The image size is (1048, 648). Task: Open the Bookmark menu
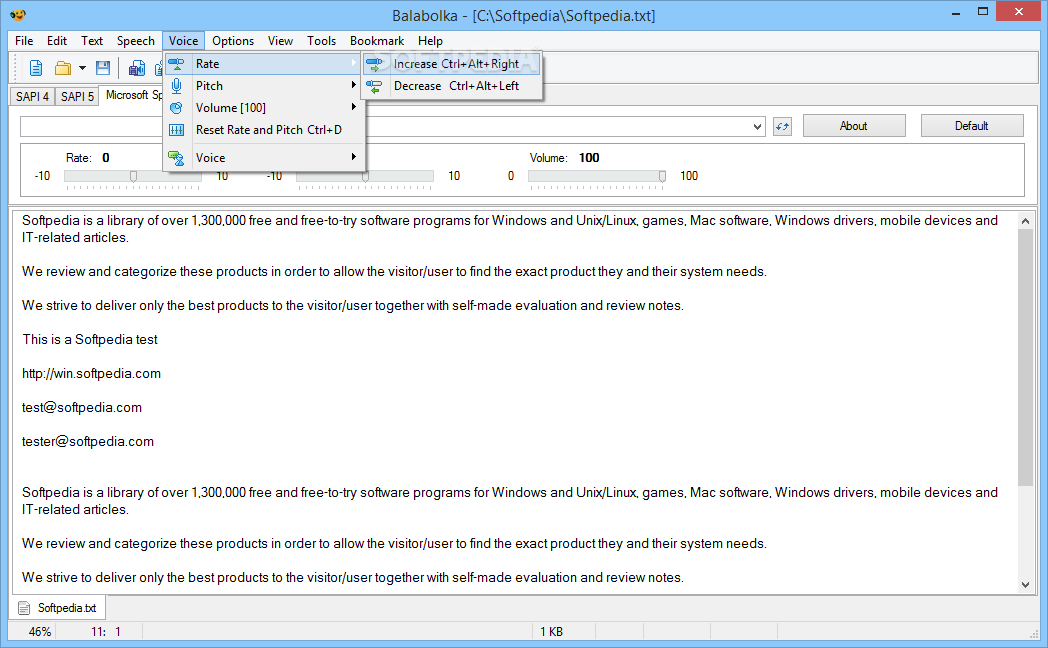click(377, 41)
